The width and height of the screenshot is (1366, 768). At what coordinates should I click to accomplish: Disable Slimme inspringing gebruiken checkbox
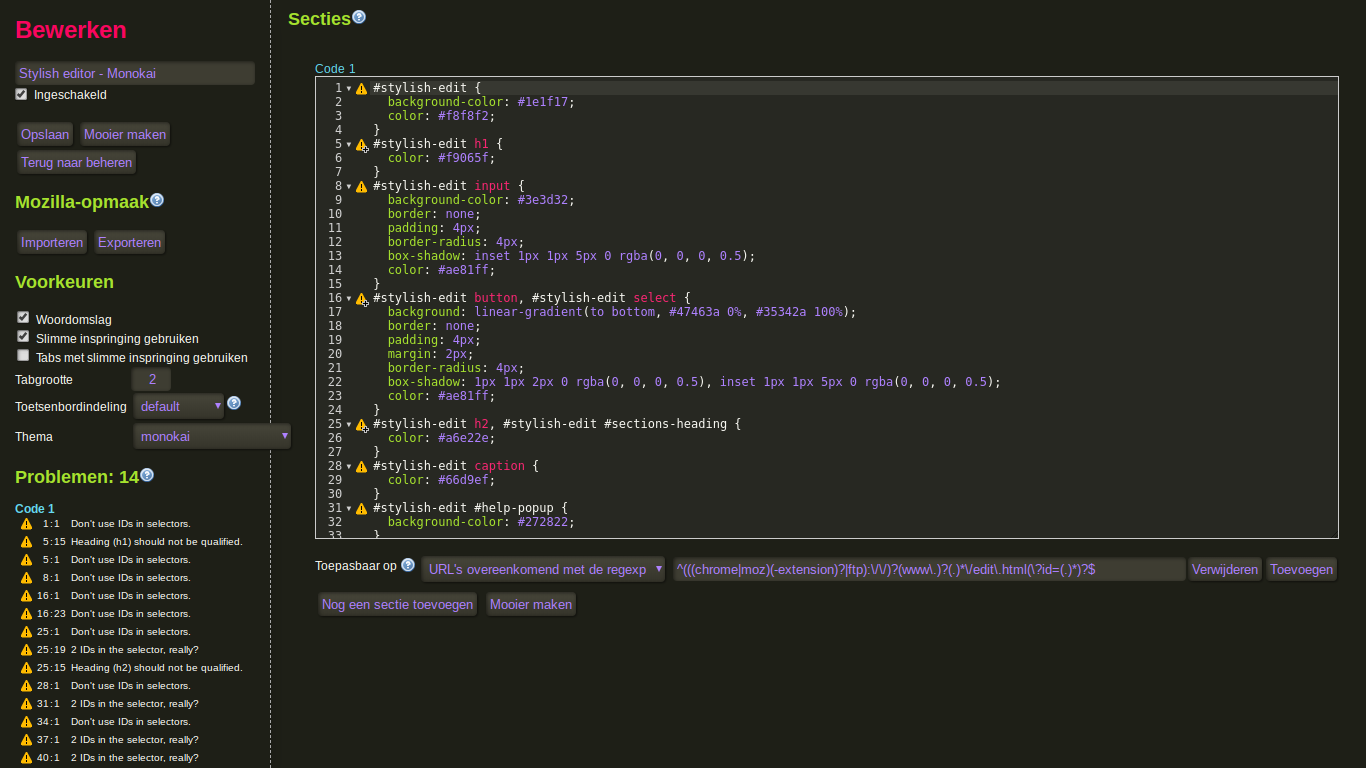click(x=23, y=336)
